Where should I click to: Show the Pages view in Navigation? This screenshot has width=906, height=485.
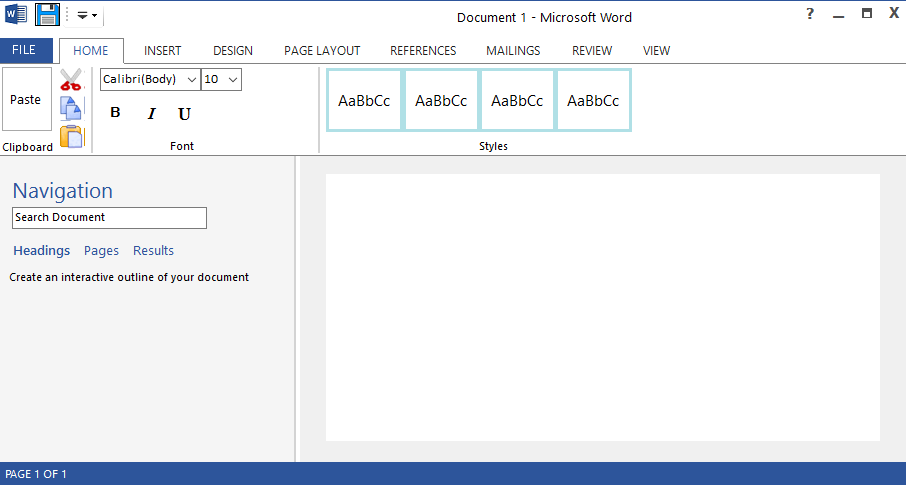(x=101, y=251)
